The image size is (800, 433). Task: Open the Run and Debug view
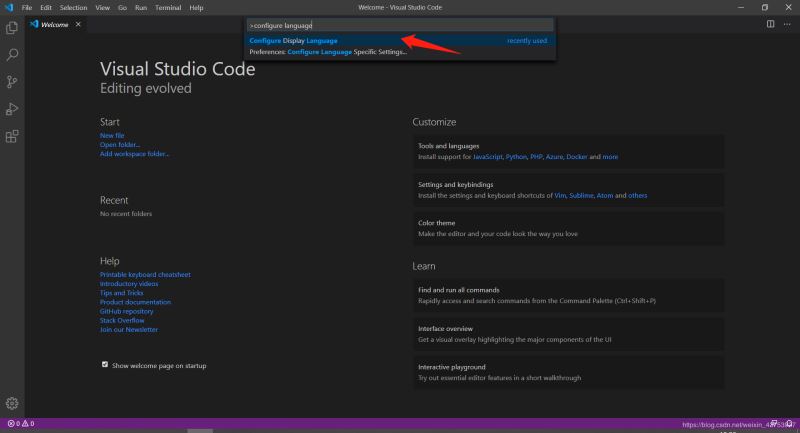(12, 109)
